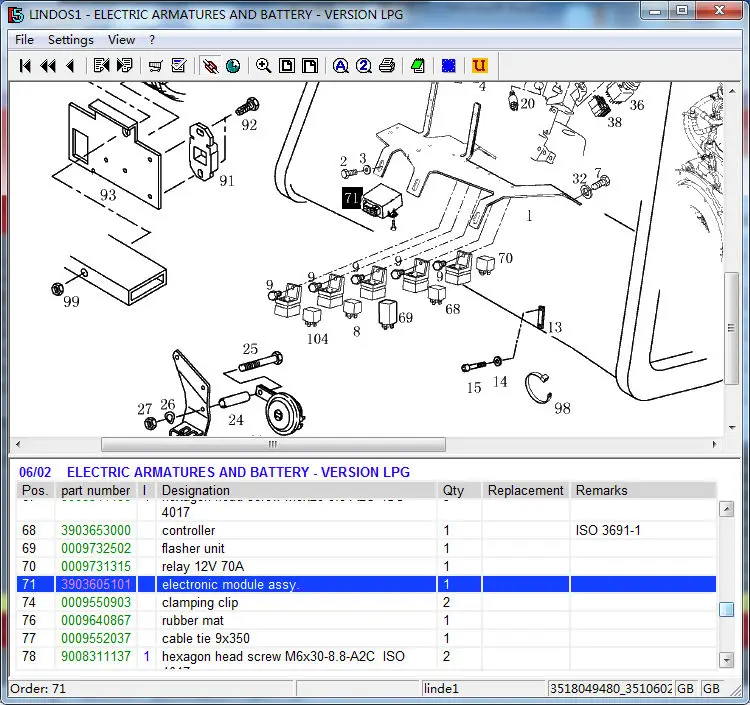Click callout number 69 in the diagram
This screenshot has width=750, height=705.
[x=406, y=318]
